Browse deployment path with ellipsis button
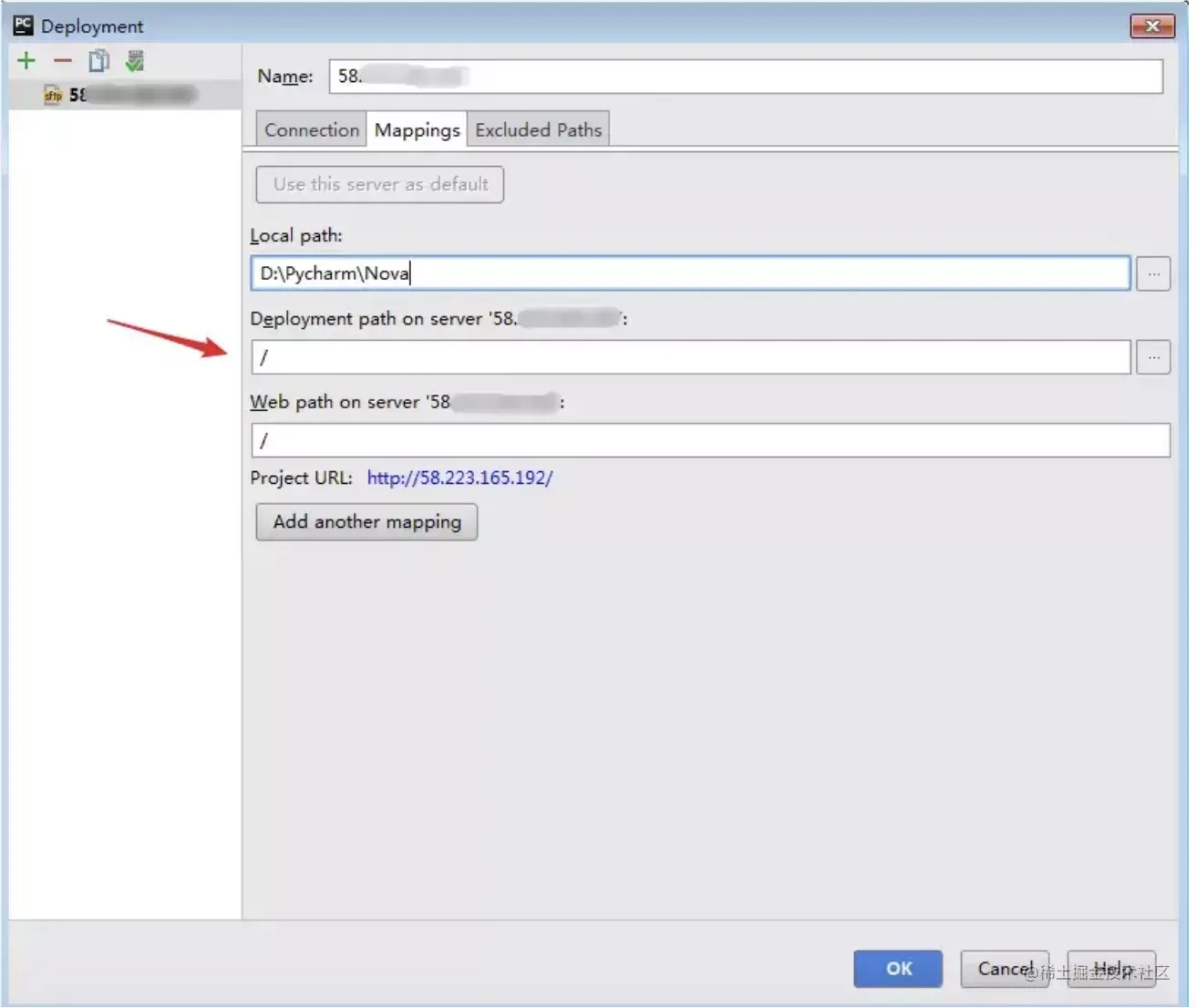This screenshot has height=1008, width=1196. point(1153,357)
